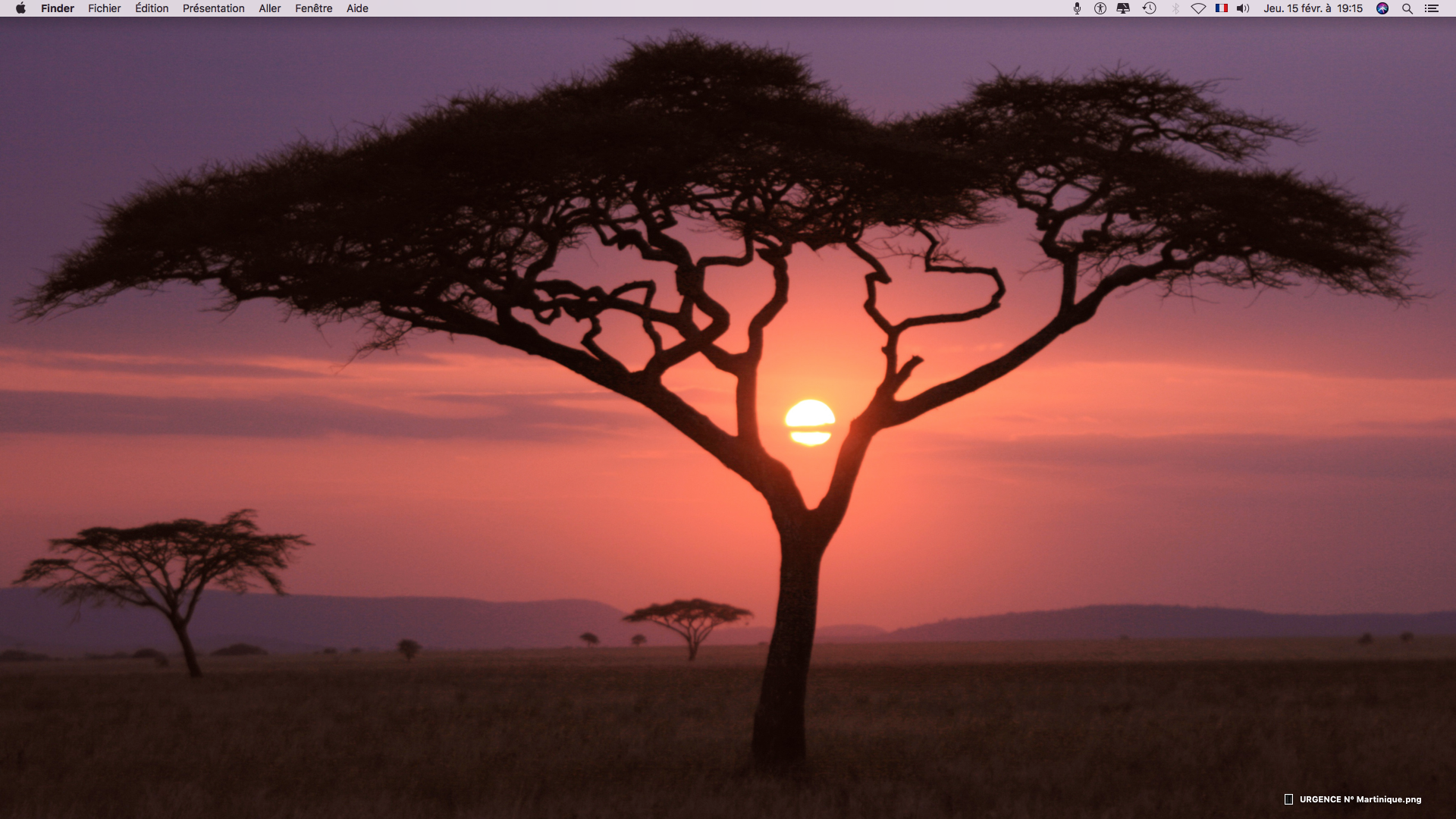This screenshot has width=1456, height=819.
Task: Open Spotlight search magnifier
Action: 1407,8
